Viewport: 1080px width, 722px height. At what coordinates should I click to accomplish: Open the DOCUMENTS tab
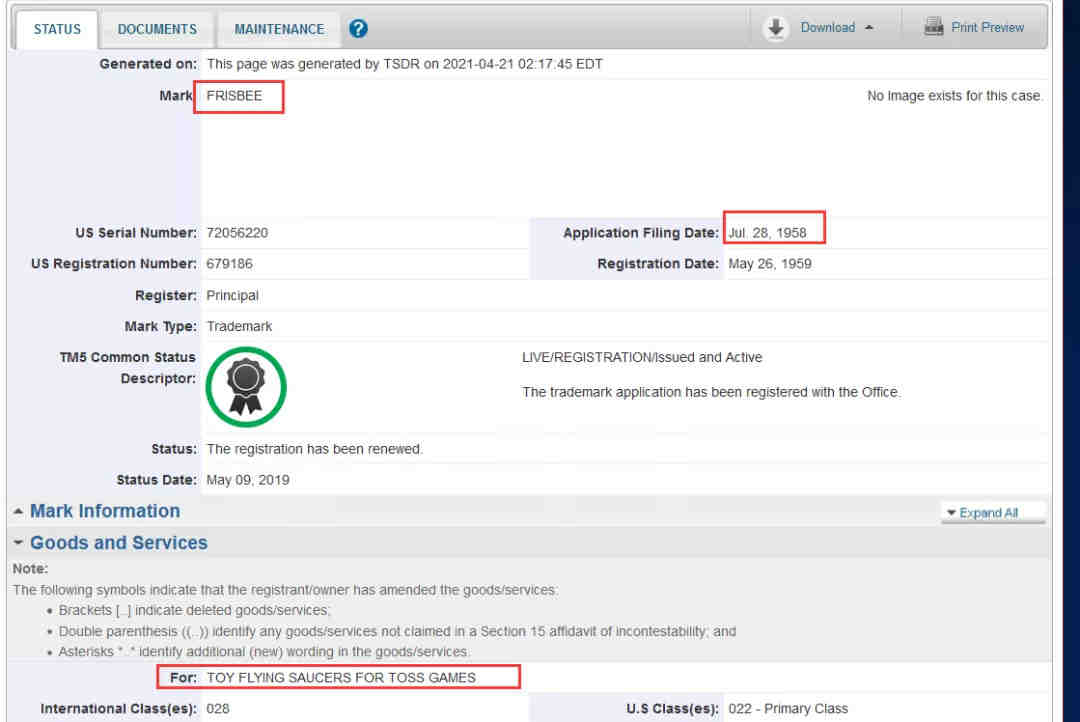[157, 29]
